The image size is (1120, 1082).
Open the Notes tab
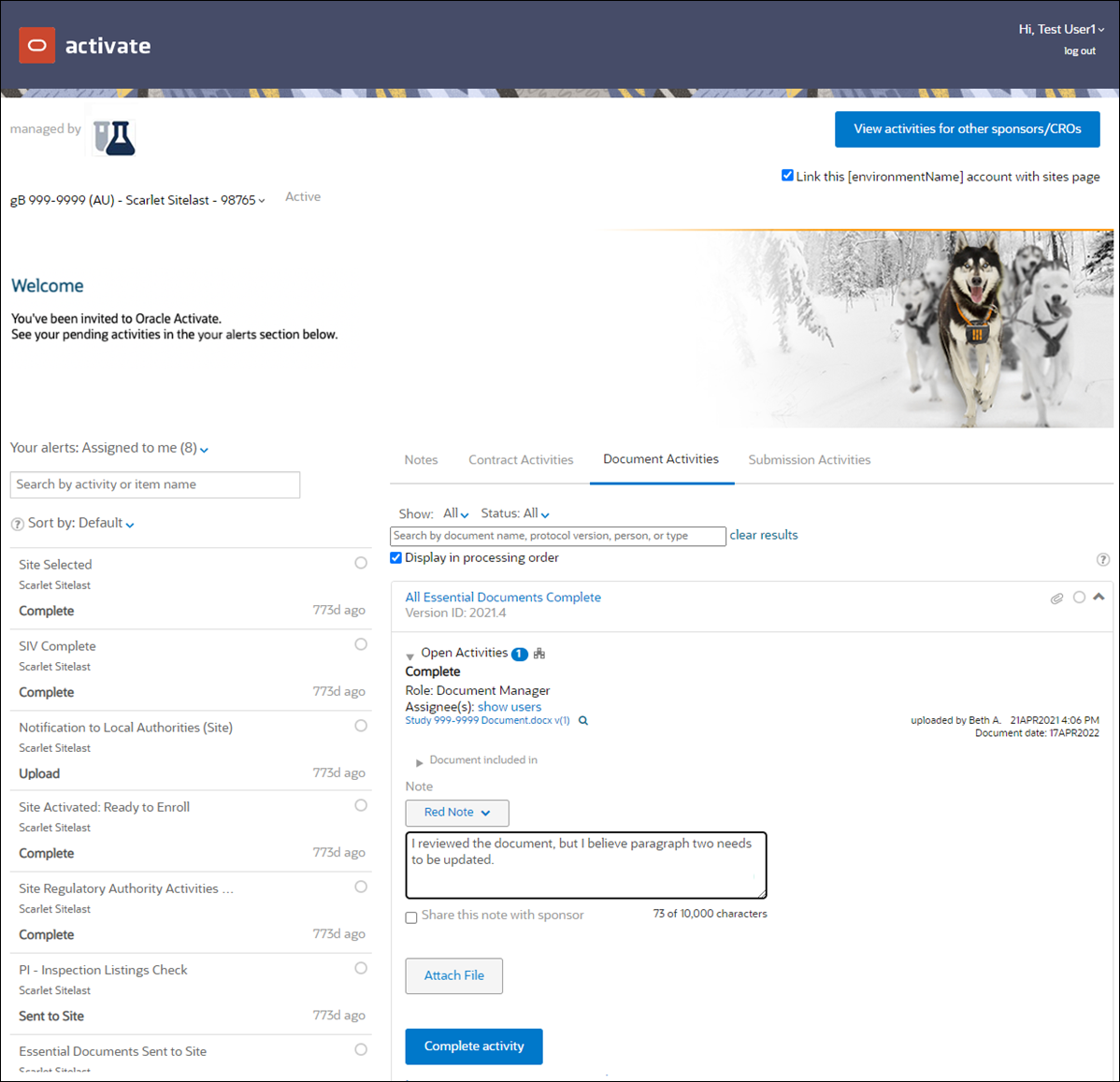click(x=421, y=459)
